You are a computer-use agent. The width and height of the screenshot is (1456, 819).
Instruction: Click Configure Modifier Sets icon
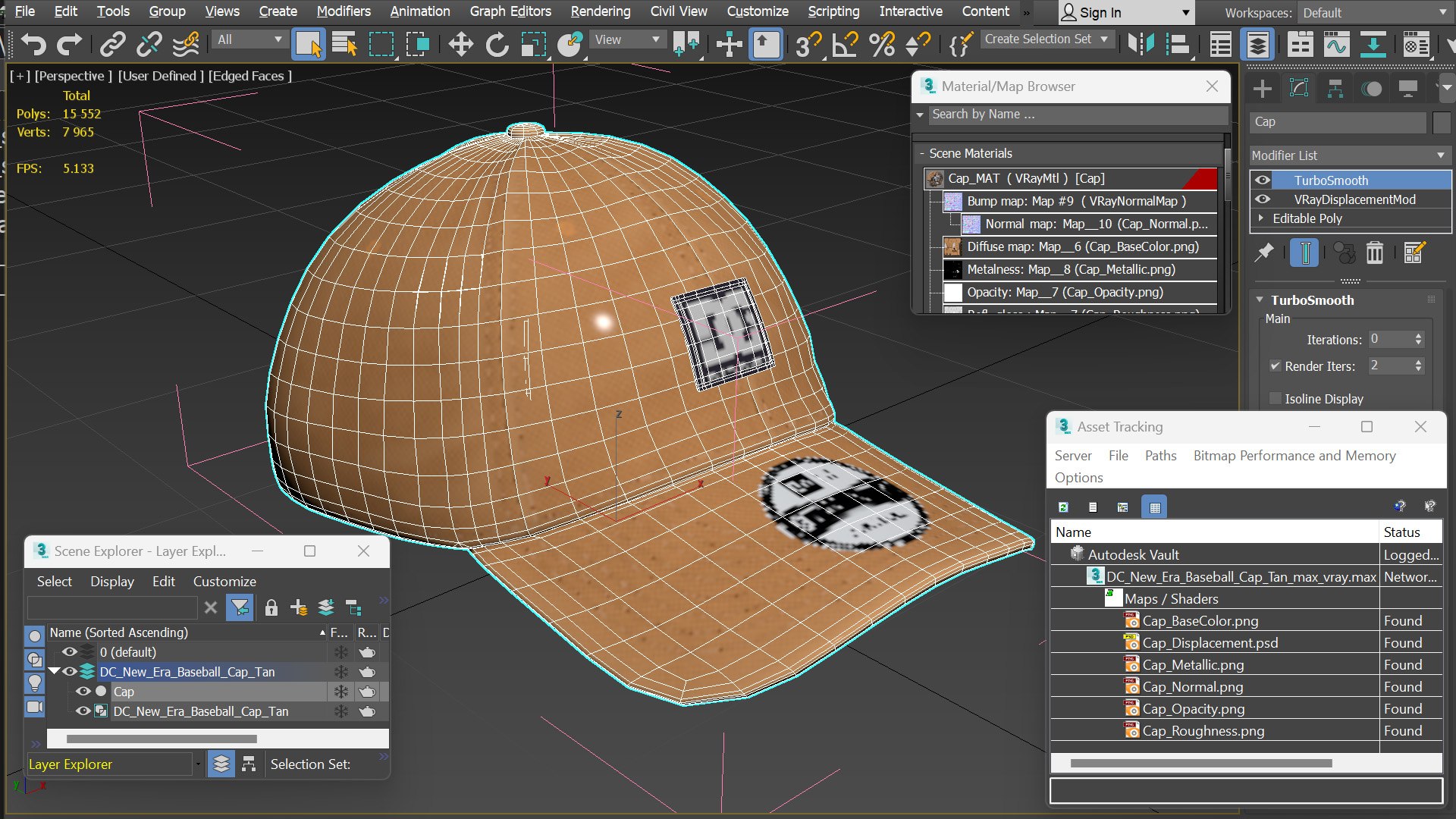coord(1414,253)
